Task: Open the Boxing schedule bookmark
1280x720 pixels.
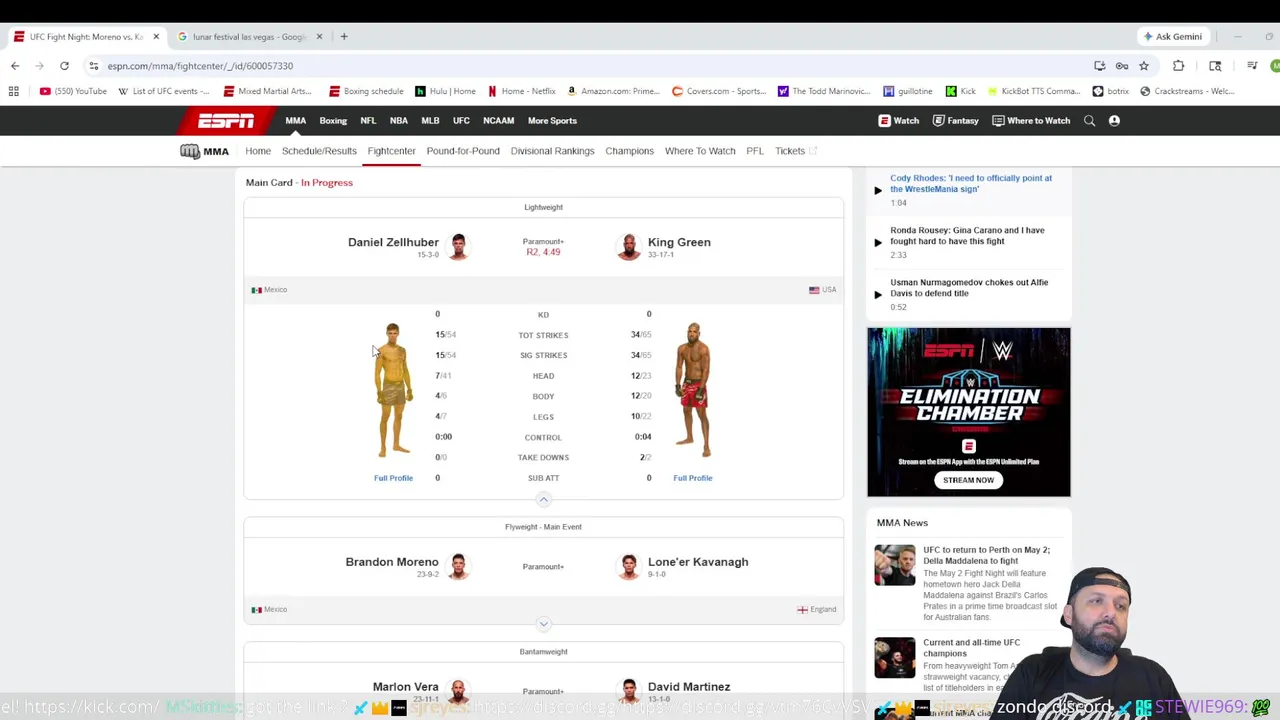Action: click(x=366, y=91)
